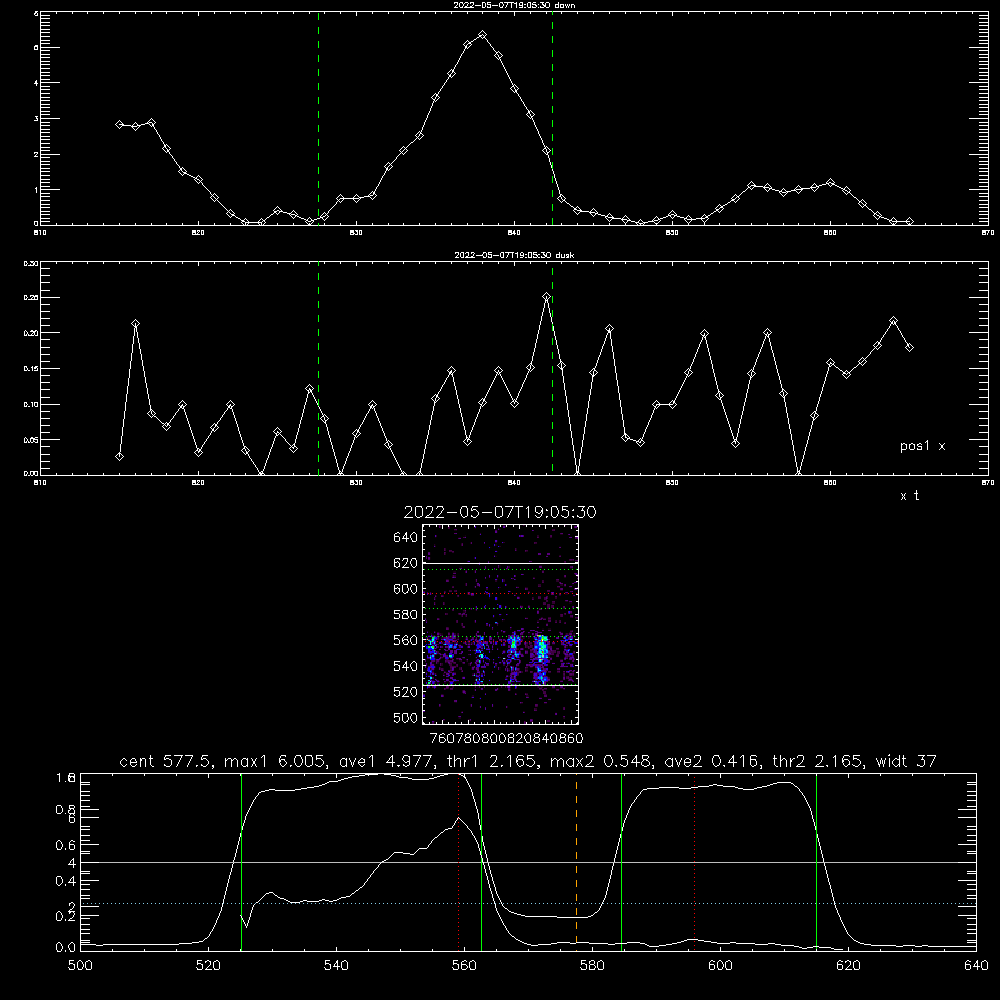The image size is (1000, 1000).
Task: Click the dusk plot title '2022-05-07T19:05:30 dusk'
Action: pos(514,255)
